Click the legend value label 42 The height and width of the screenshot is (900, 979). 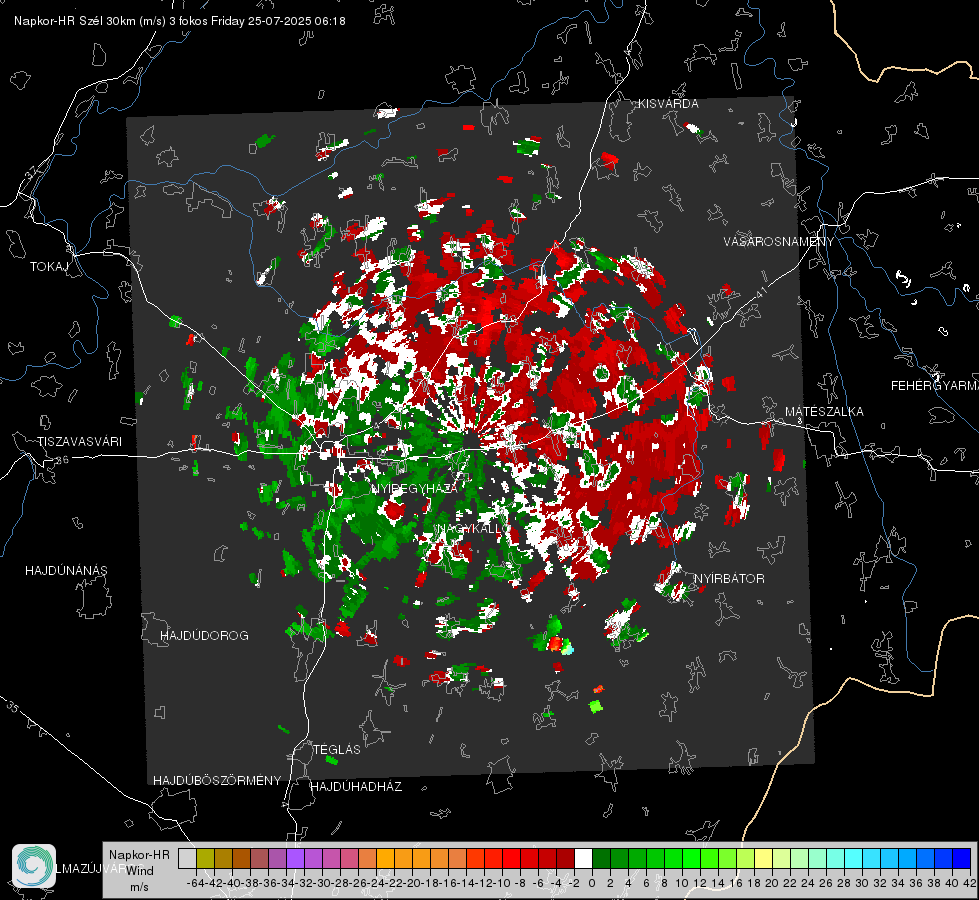969,883
